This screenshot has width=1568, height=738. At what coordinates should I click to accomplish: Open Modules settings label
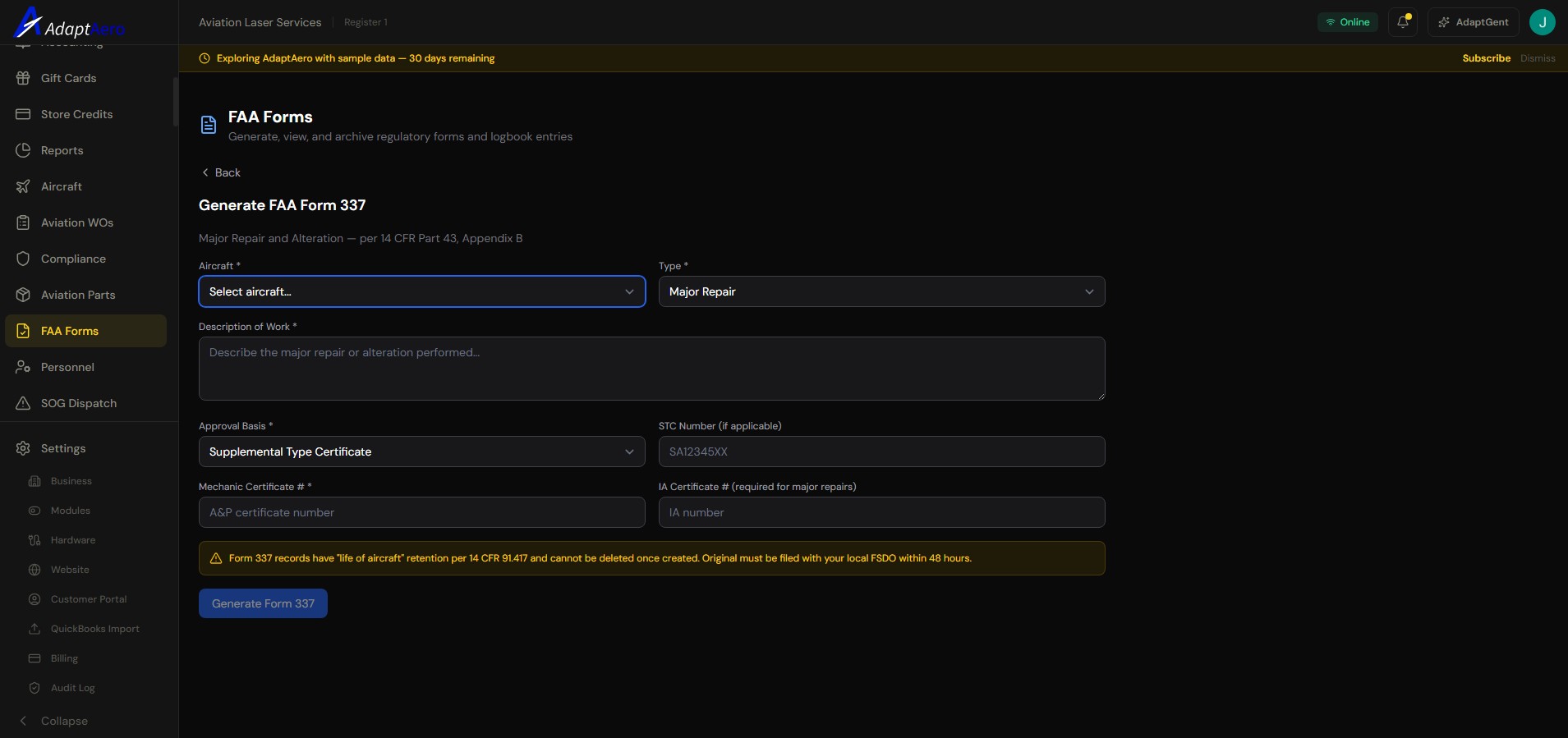point(71,511)
